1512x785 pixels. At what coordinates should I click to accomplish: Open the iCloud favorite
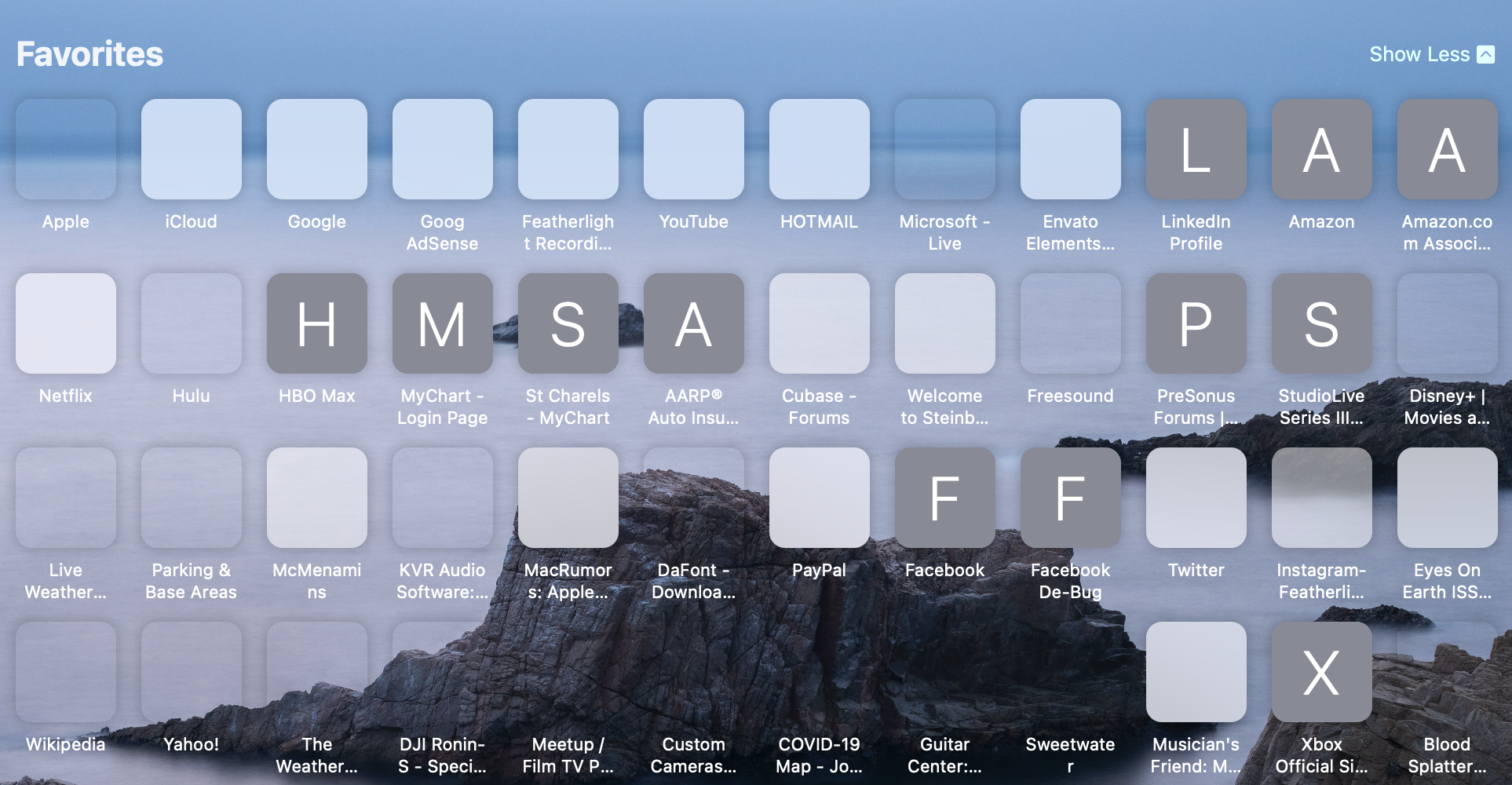(x=192, y=149)
